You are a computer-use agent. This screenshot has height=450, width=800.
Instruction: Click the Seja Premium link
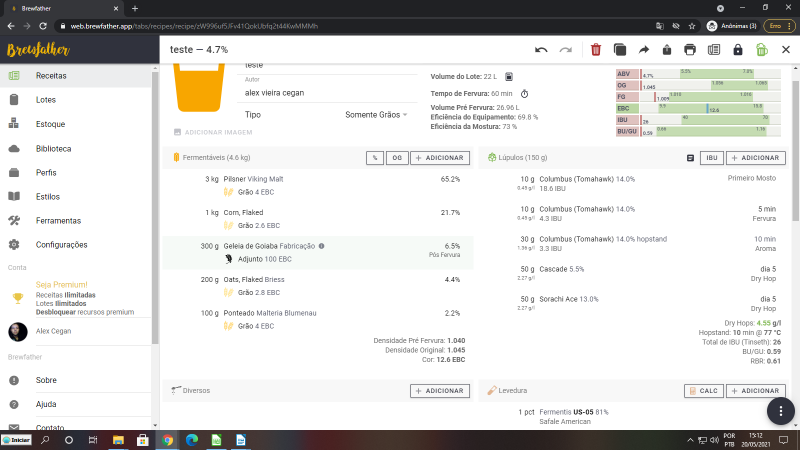coord(61,285)
